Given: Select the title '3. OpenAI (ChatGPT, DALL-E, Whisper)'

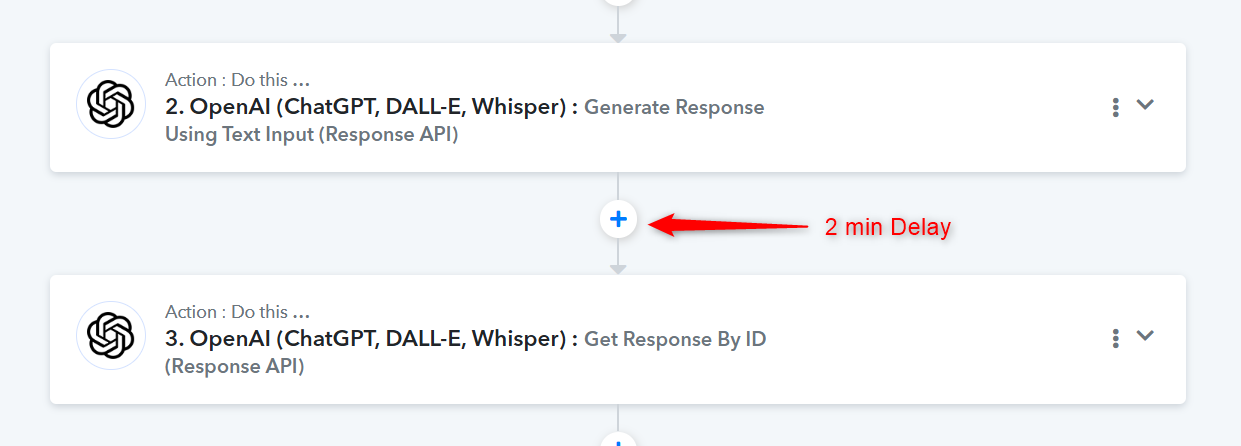Looking at the screenshot, I should coord(372,339).
